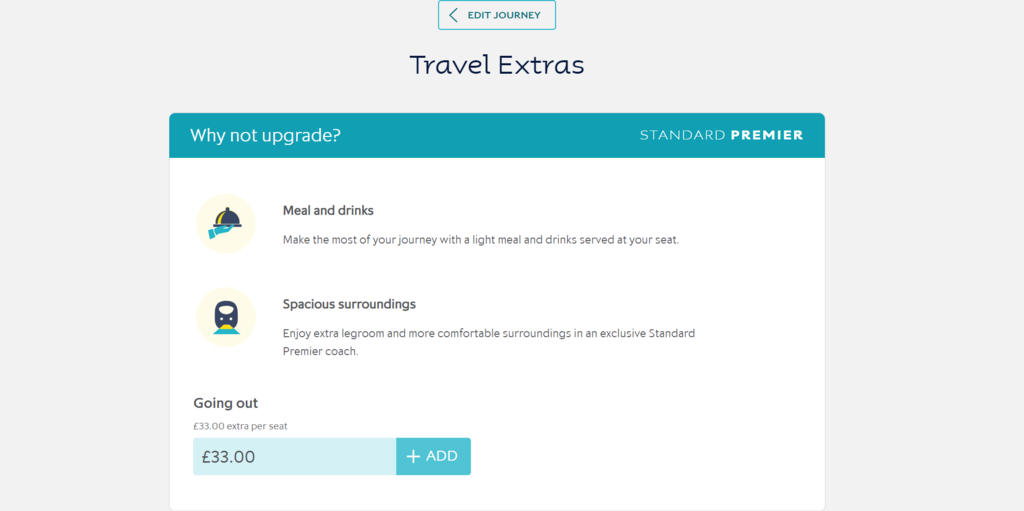Click the 'Why not upgrade?' header text
1024x511 pixels.
tap(265, 135)
